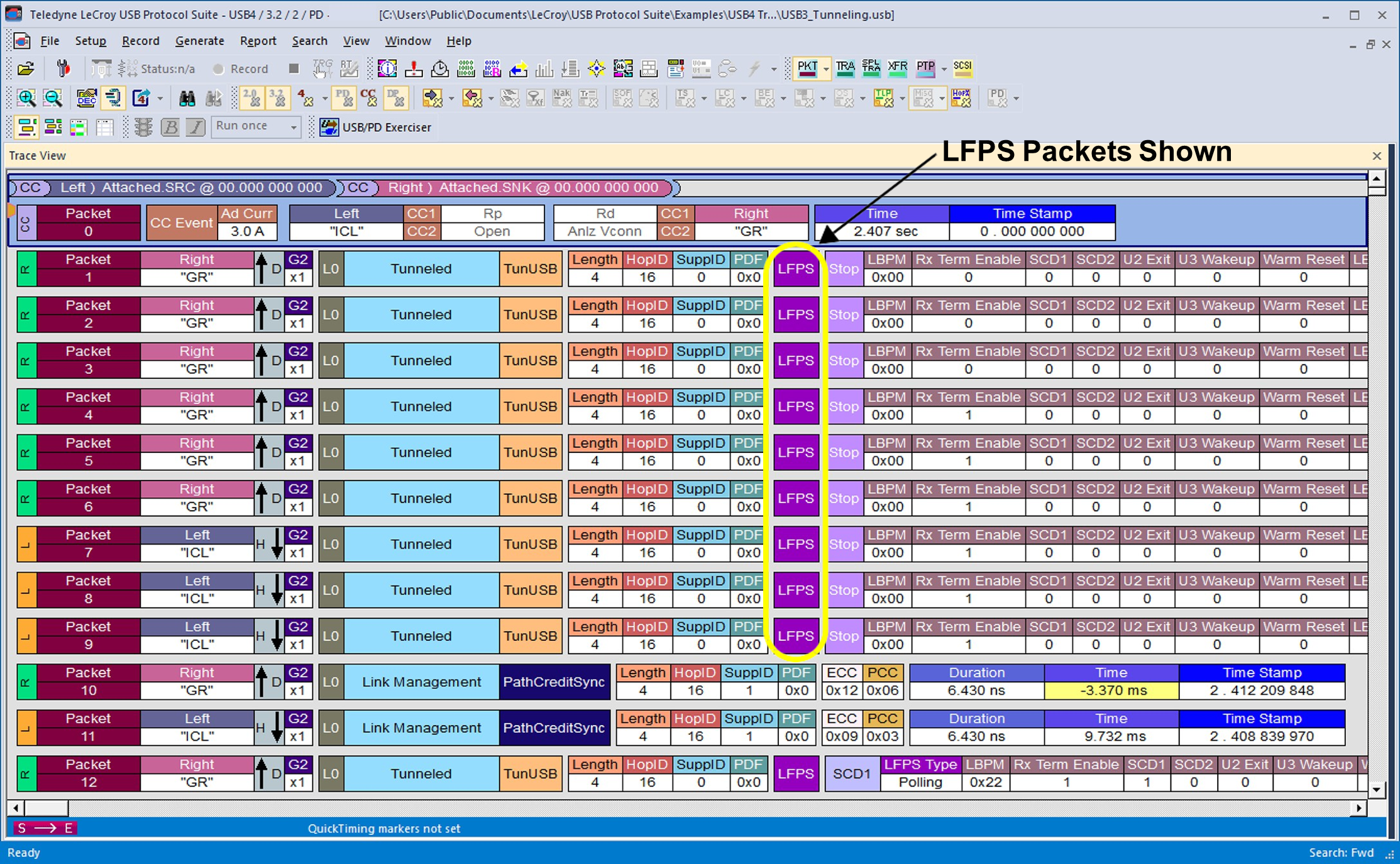The height and width of the screenshot is (864, 1400).
Task: Click the Timing Calculator clock icon
Action: 439,68
